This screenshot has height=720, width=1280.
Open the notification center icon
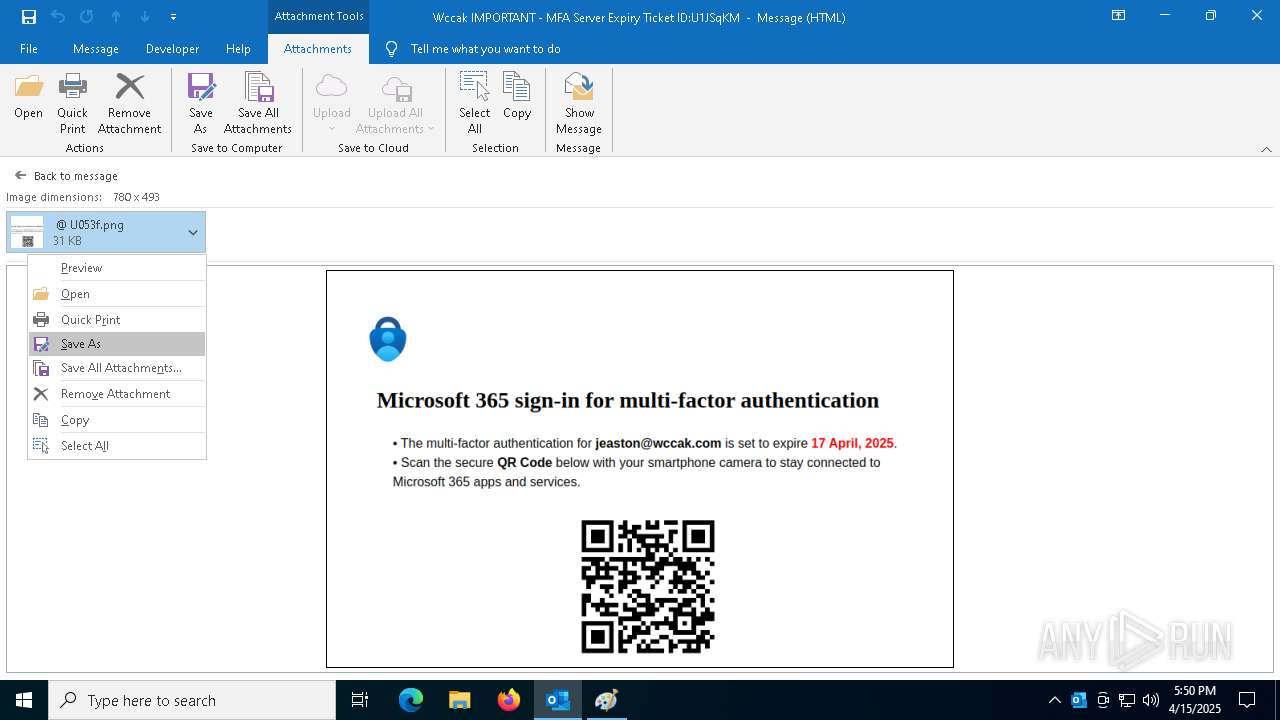pyautogui.click(x=1247, y=700)
